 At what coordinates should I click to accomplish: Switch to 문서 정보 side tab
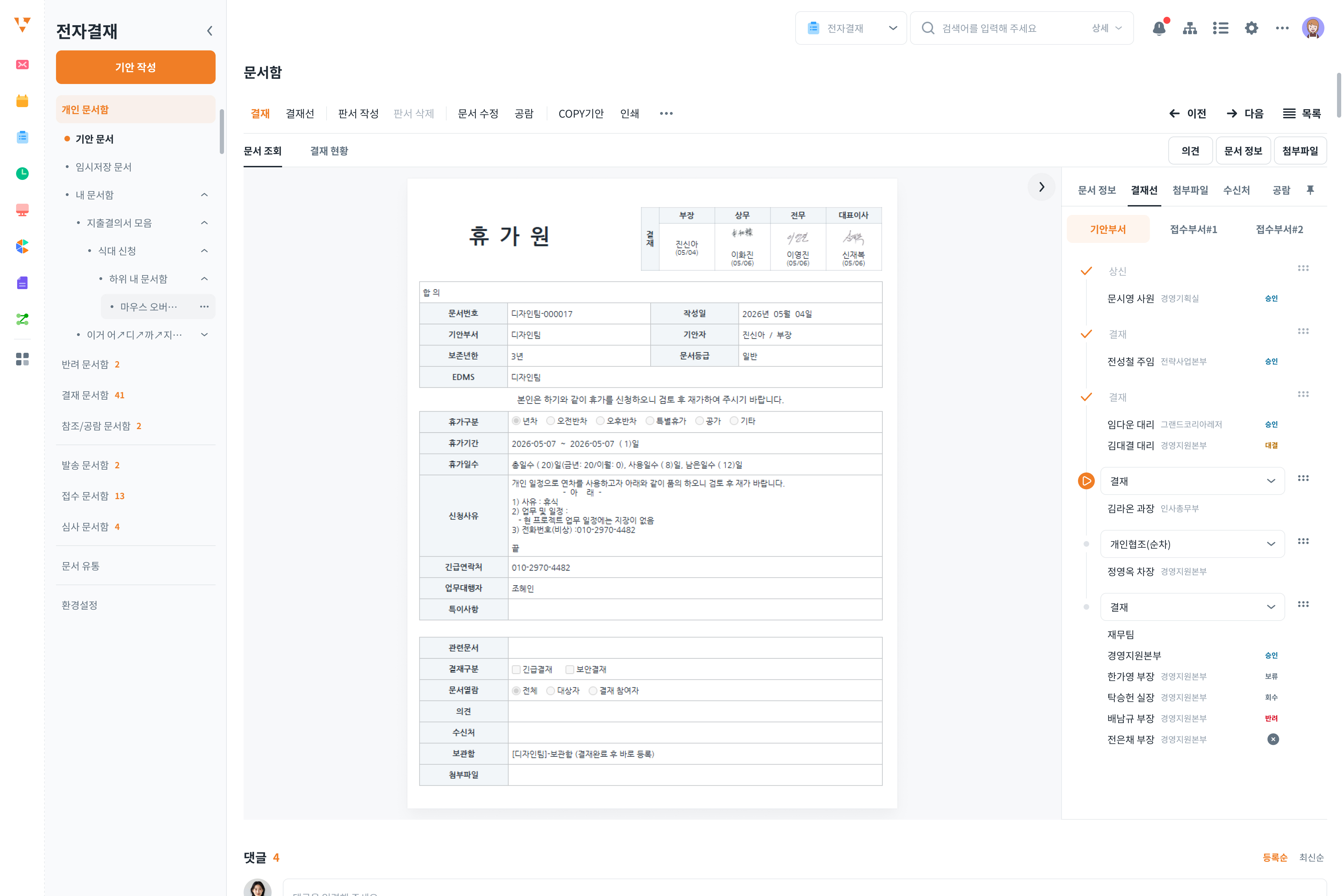(1097, 190)
